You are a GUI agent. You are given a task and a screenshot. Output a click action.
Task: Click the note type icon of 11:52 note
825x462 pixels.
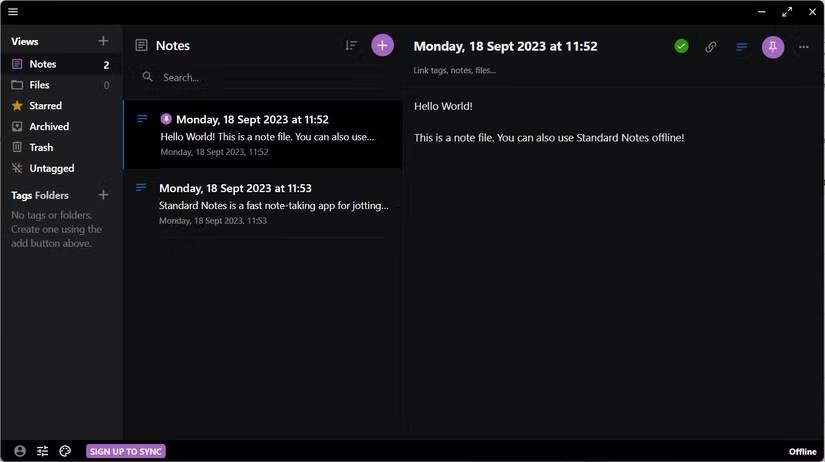(x=142, y=119)
